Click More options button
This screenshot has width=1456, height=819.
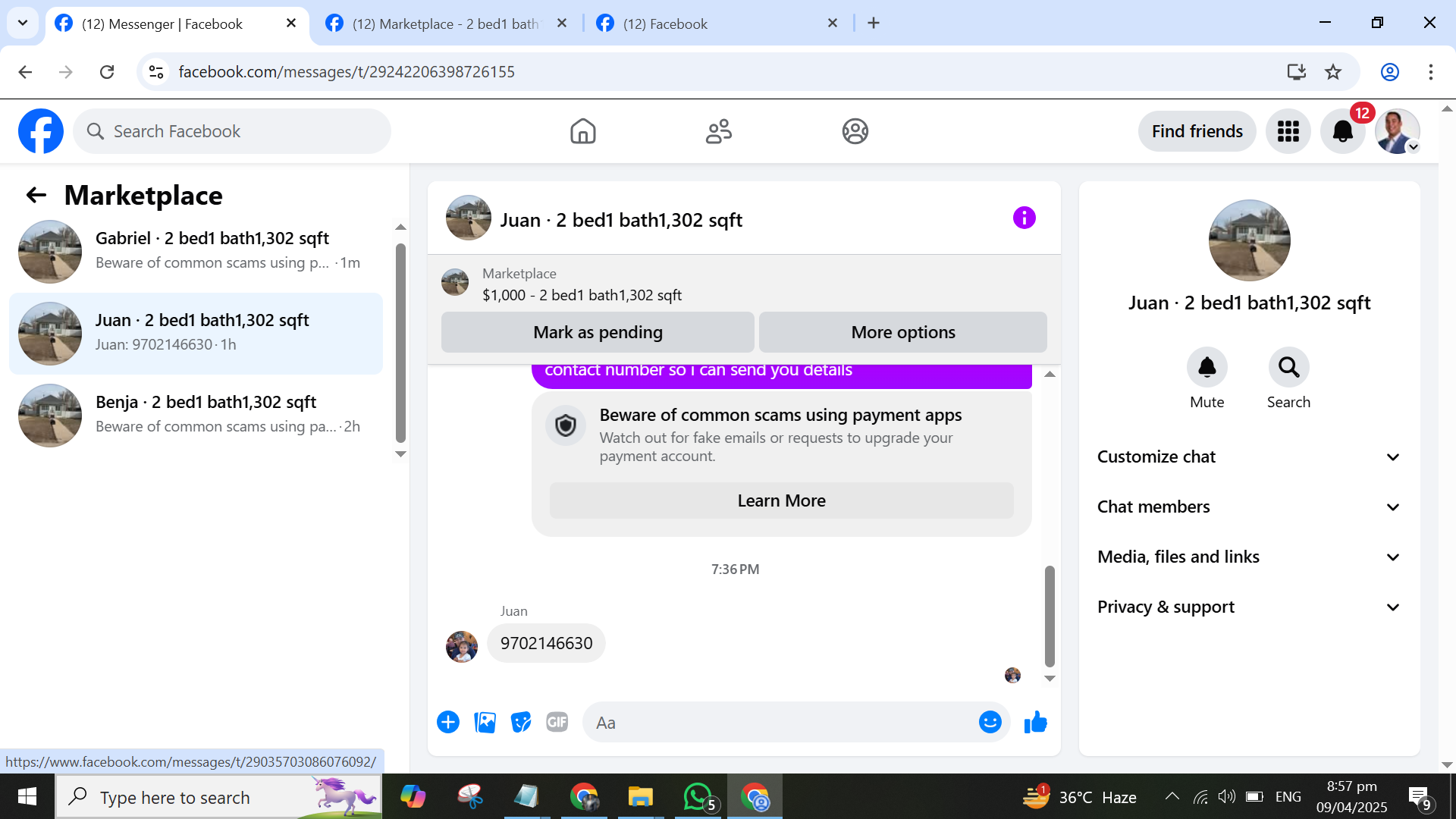[902, 332]
